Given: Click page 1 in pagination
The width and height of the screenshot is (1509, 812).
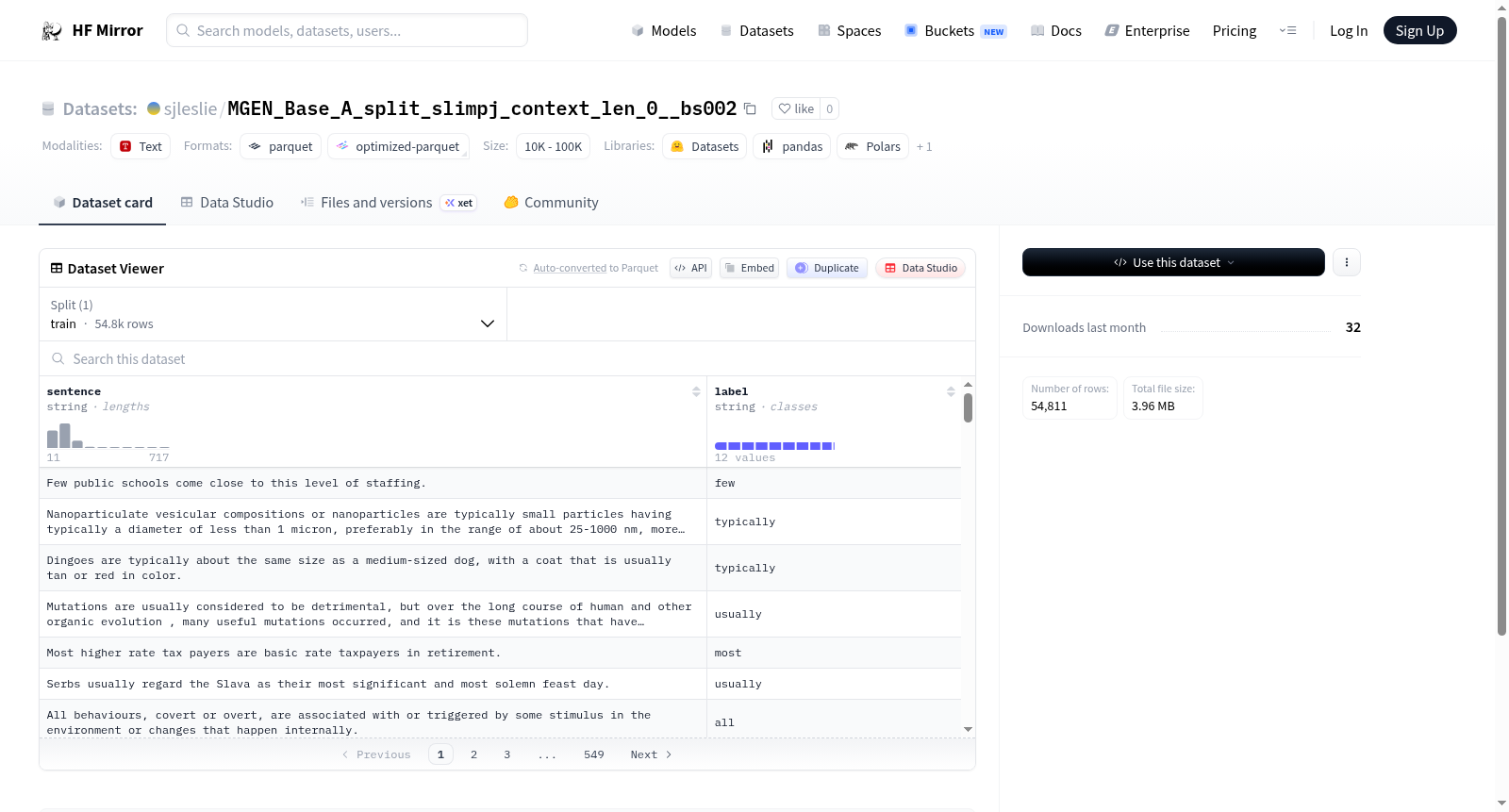Looking at the screenshot, I should tap(440, 754).
